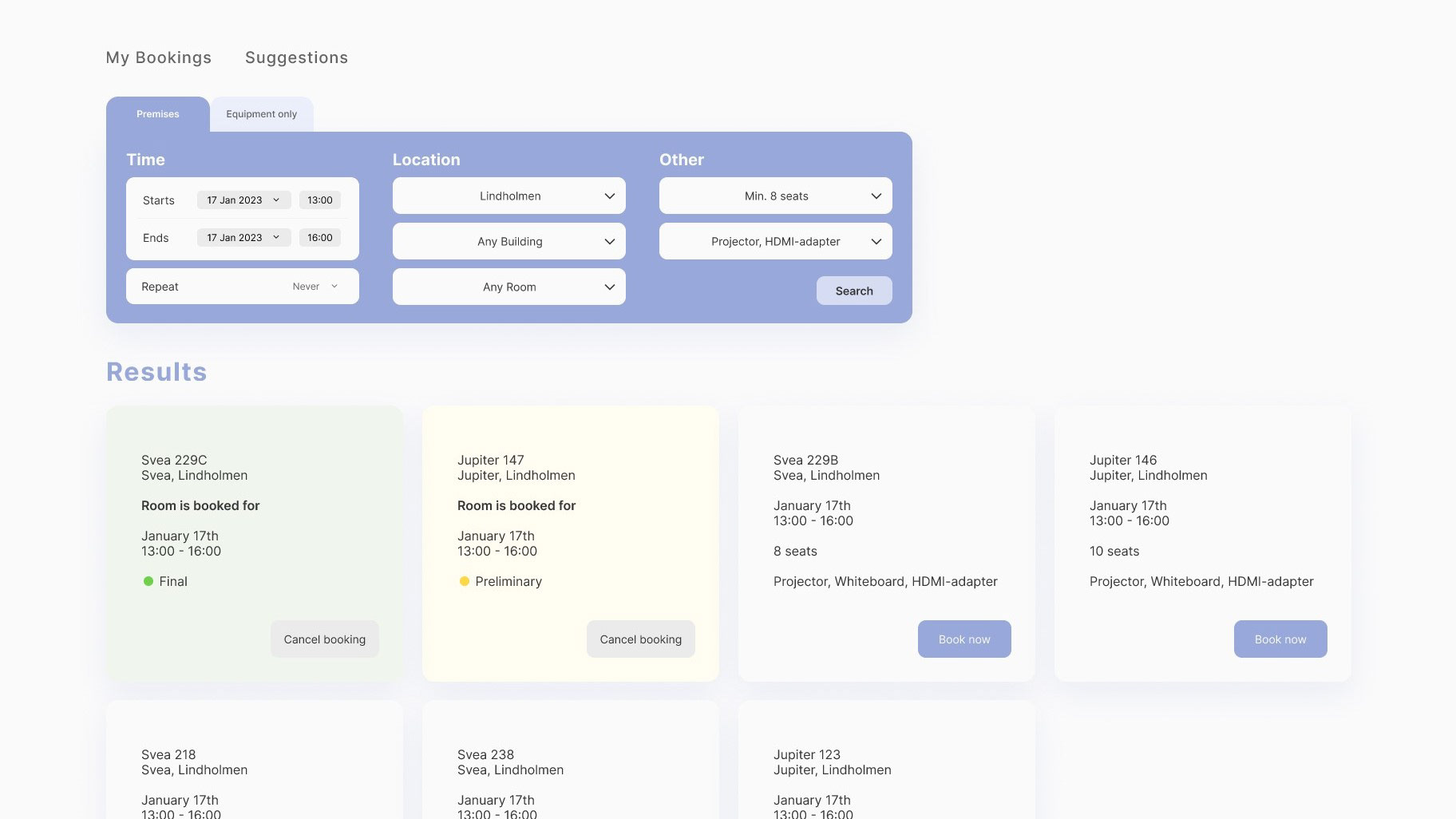1456x819 pixels.
Task: Click the Time section heading
Action: (145, 160)
